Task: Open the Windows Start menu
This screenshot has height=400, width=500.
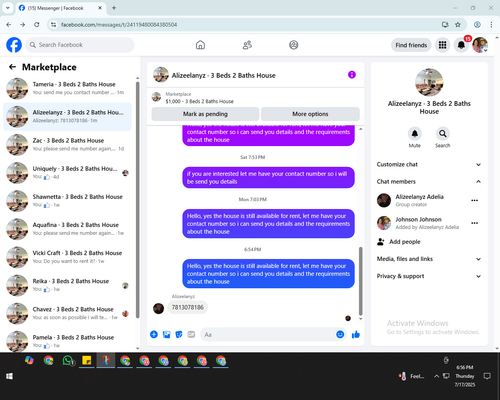Action: point(9,376)
